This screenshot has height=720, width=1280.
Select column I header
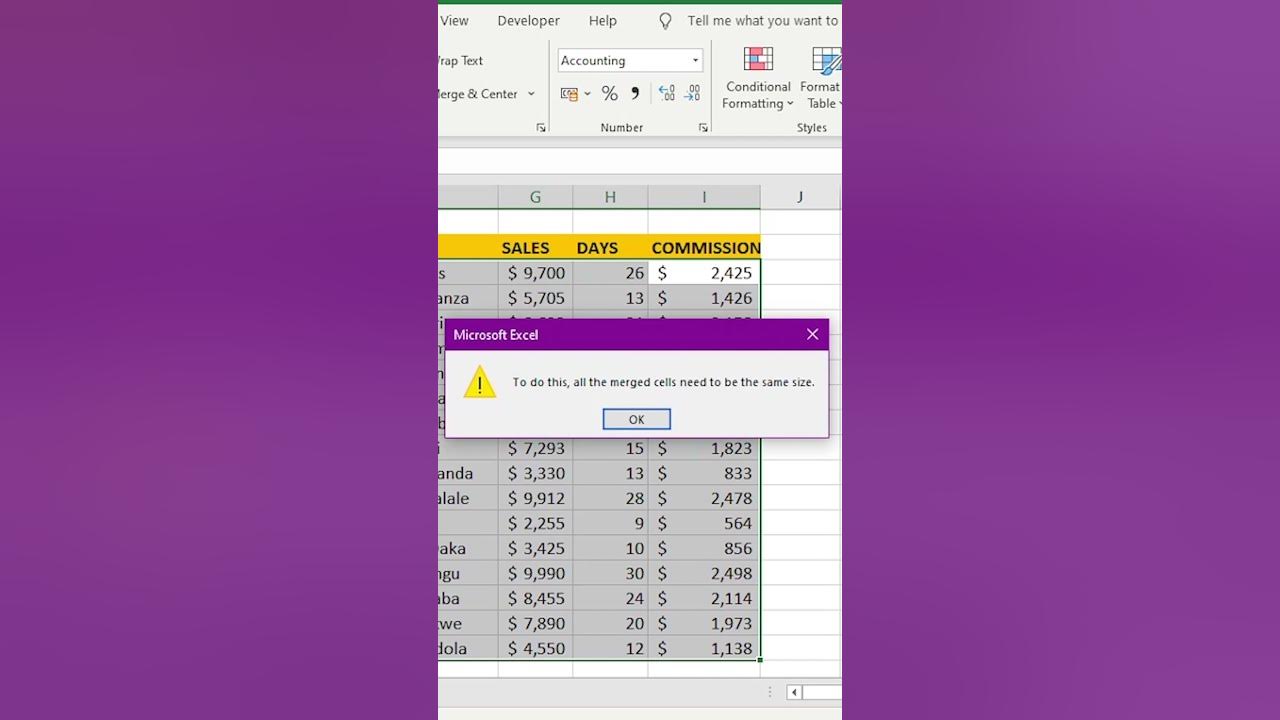pyautogui.click(x=704, y=197)
